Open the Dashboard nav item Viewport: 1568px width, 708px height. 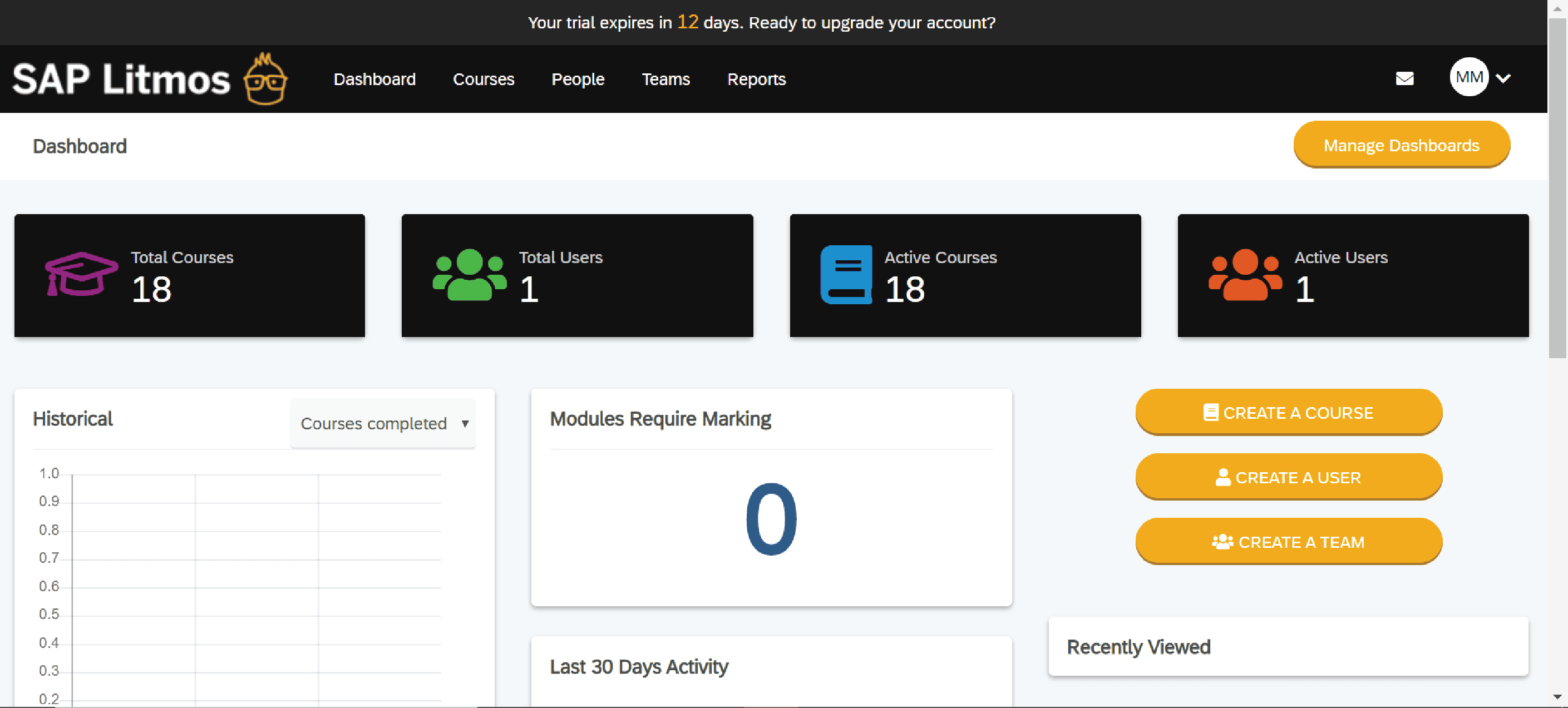pos(374,80)
